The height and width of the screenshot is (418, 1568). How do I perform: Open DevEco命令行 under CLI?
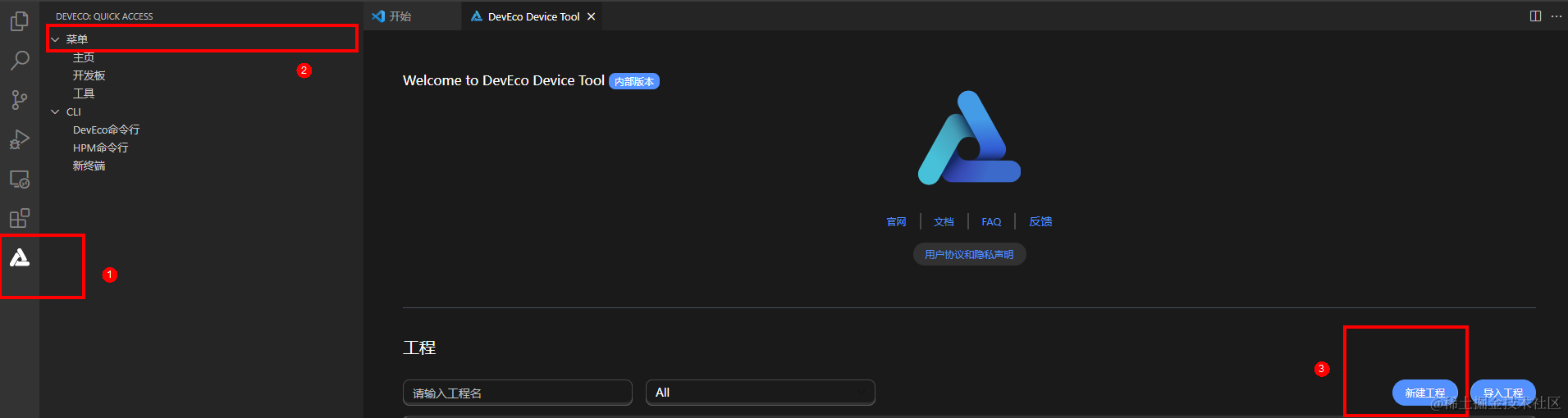106,129
